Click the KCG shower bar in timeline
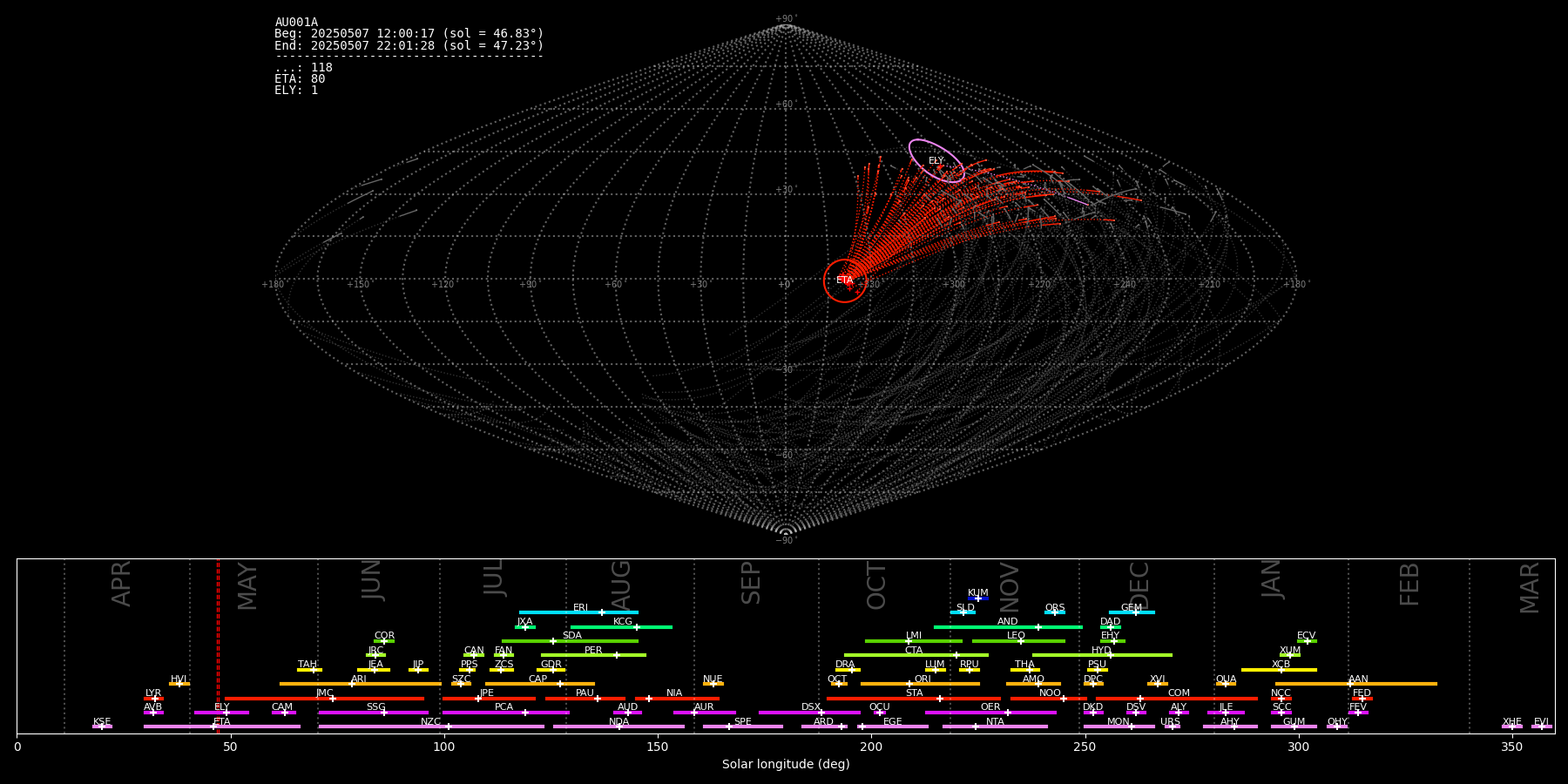Image resolution: width=1568 pixels, height=784 pixels. tap(621, 626)
